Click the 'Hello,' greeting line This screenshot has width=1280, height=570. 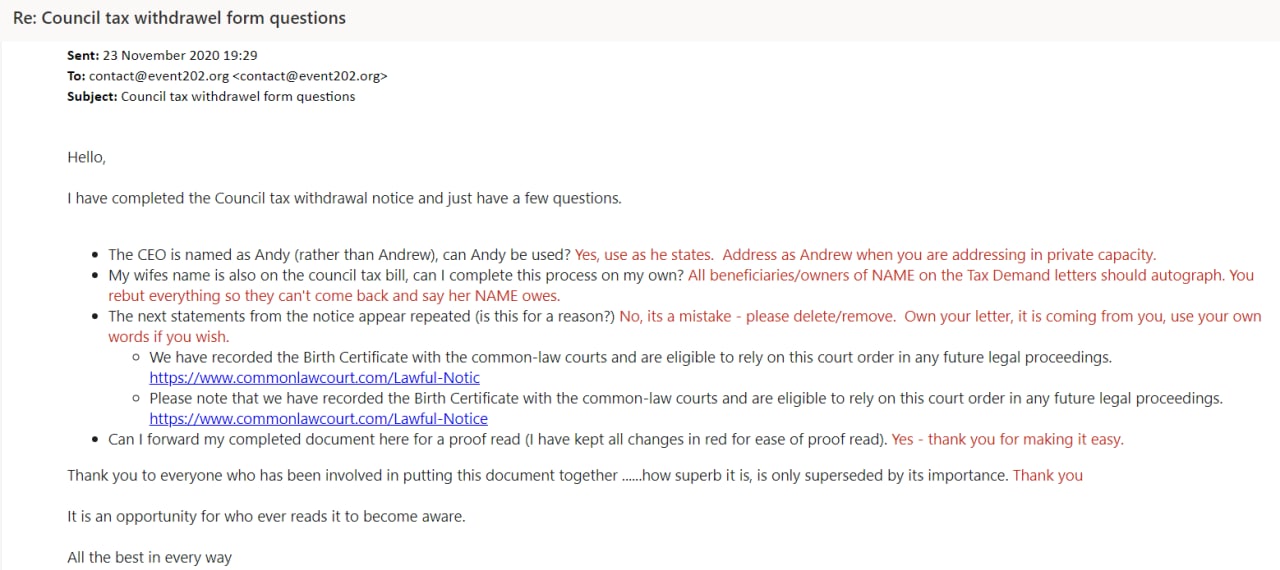(86, 157)
